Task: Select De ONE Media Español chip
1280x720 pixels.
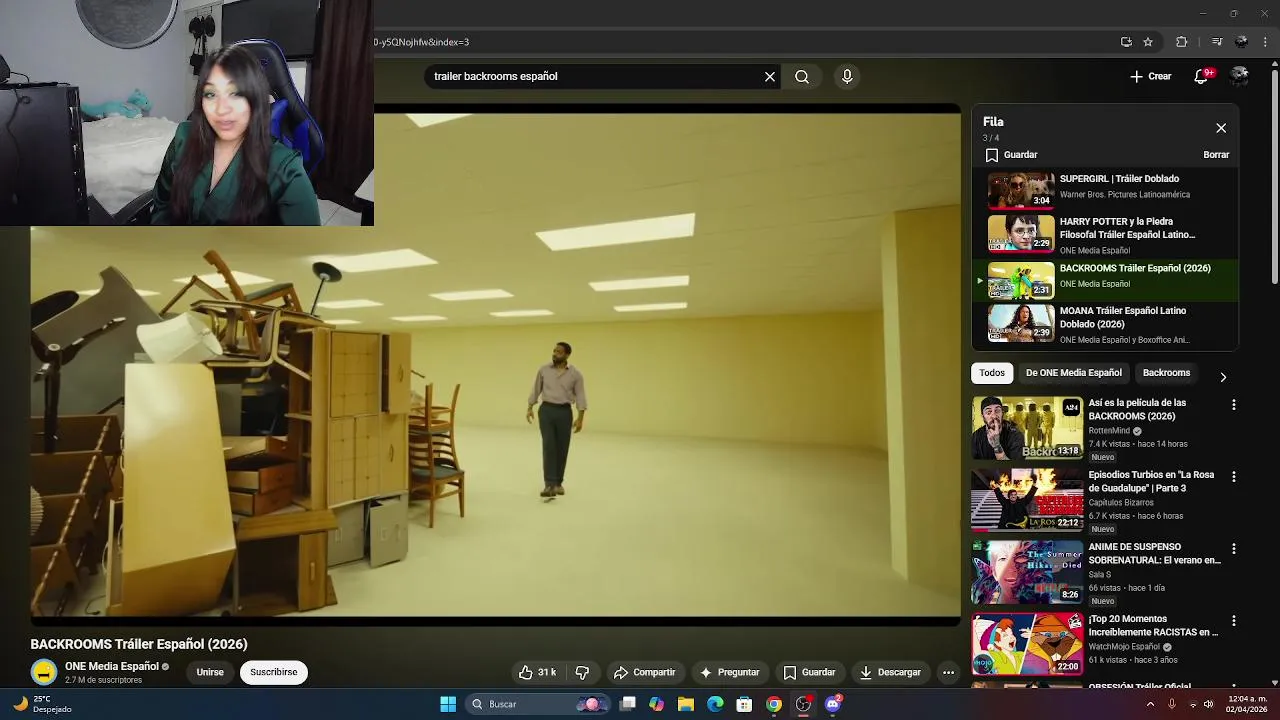Action: click(1074, 373)
